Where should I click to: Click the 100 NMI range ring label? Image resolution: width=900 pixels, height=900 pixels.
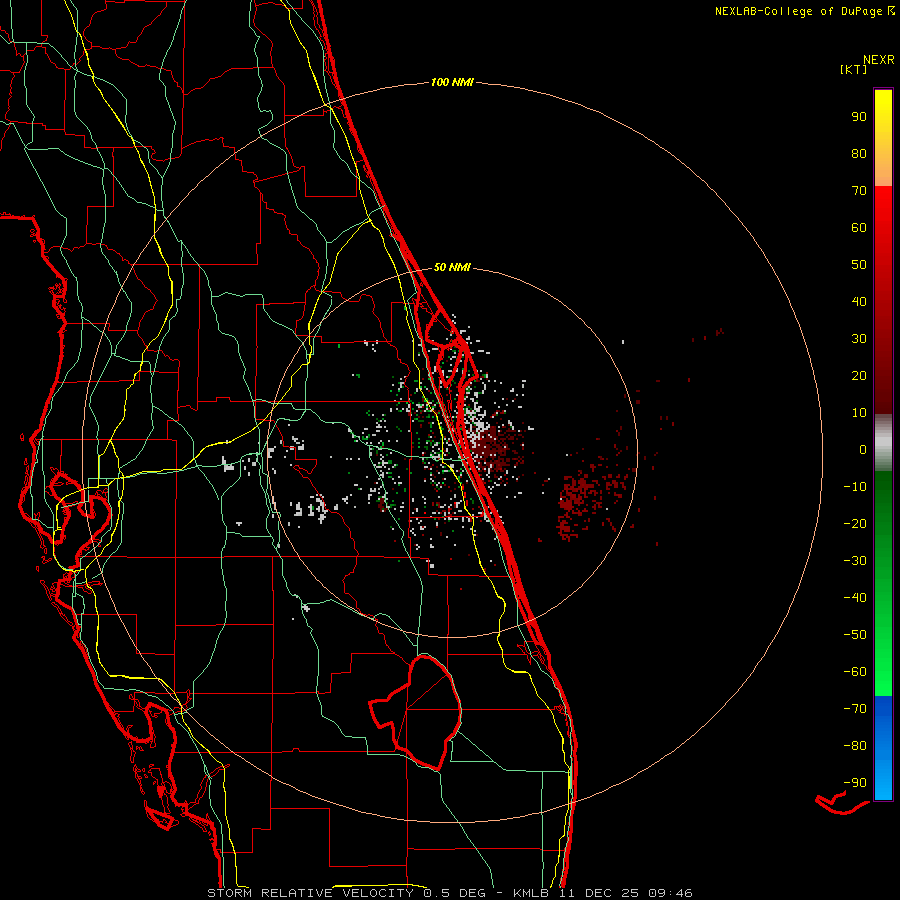tap(452, 83)
